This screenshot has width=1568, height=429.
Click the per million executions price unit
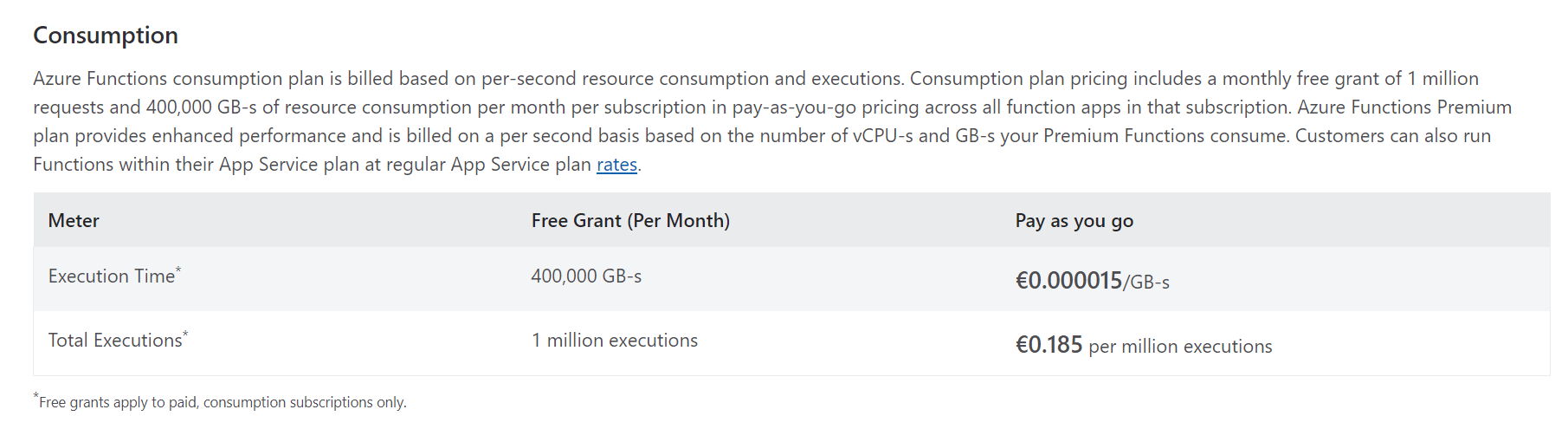pos(1180,347)
